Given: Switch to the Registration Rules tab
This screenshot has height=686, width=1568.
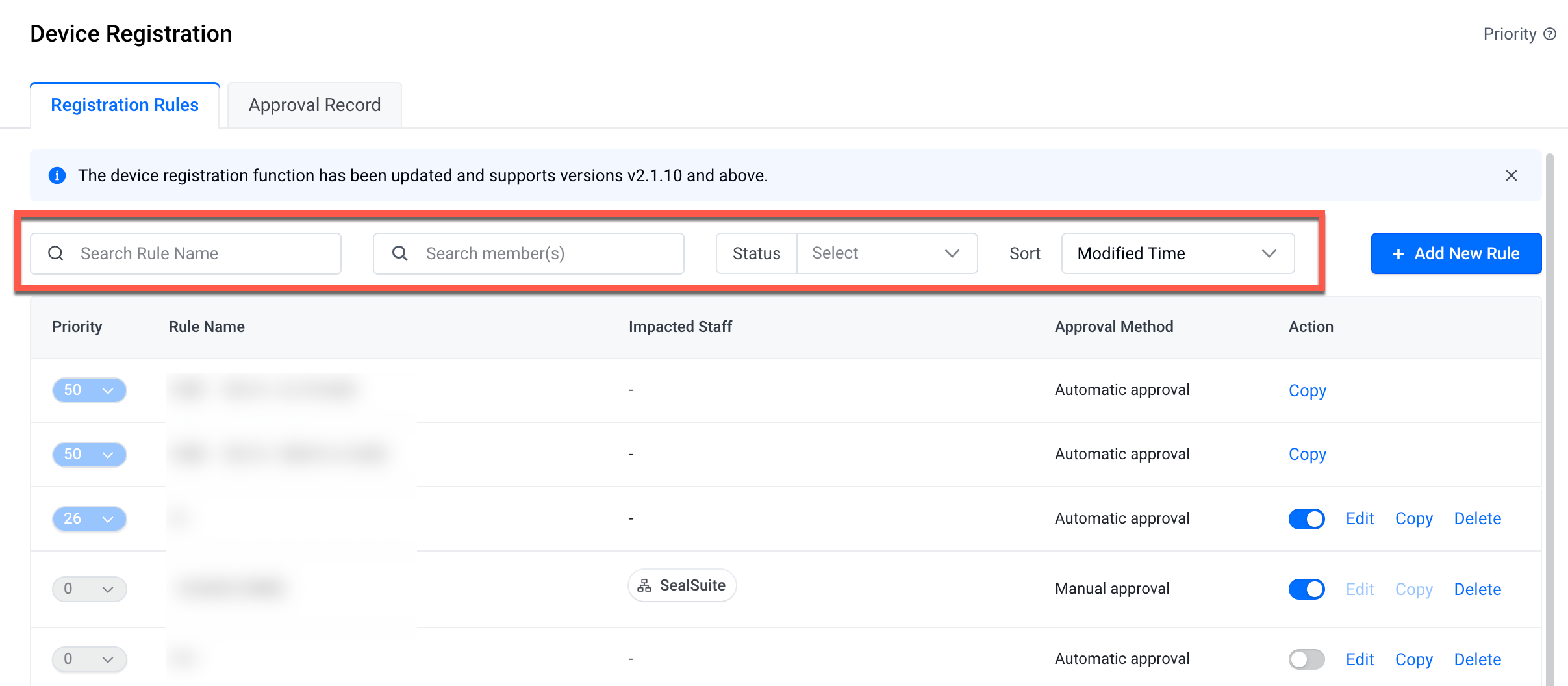Looking at the screenshot, I should pyautogui.click(x=125, y=105).
